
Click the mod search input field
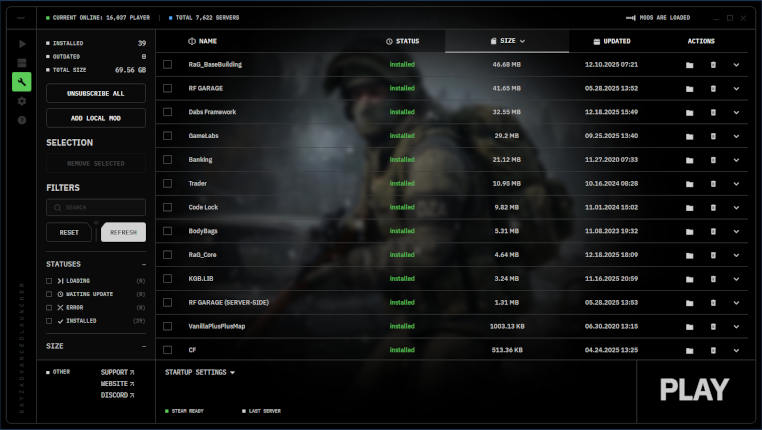[x=96, y=207]
